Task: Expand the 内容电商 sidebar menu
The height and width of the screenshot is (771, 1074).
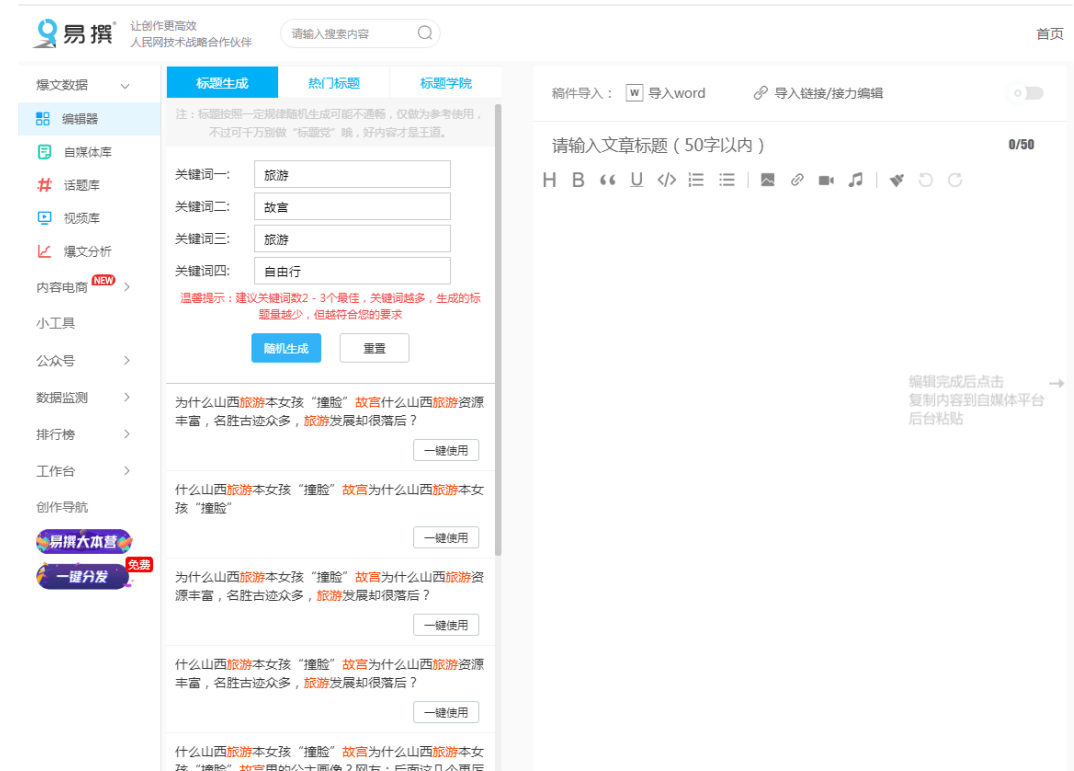Action: tap(127, 287)
